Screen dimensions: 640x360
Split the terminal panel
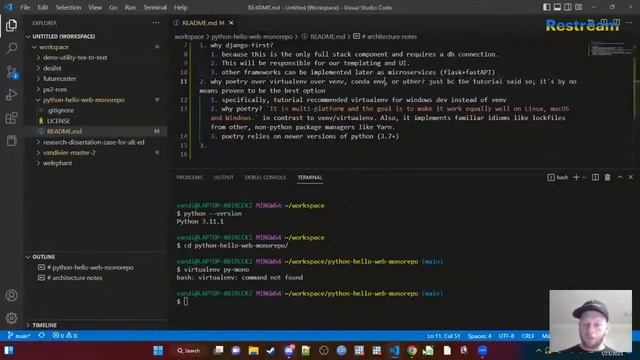point(596,177)
